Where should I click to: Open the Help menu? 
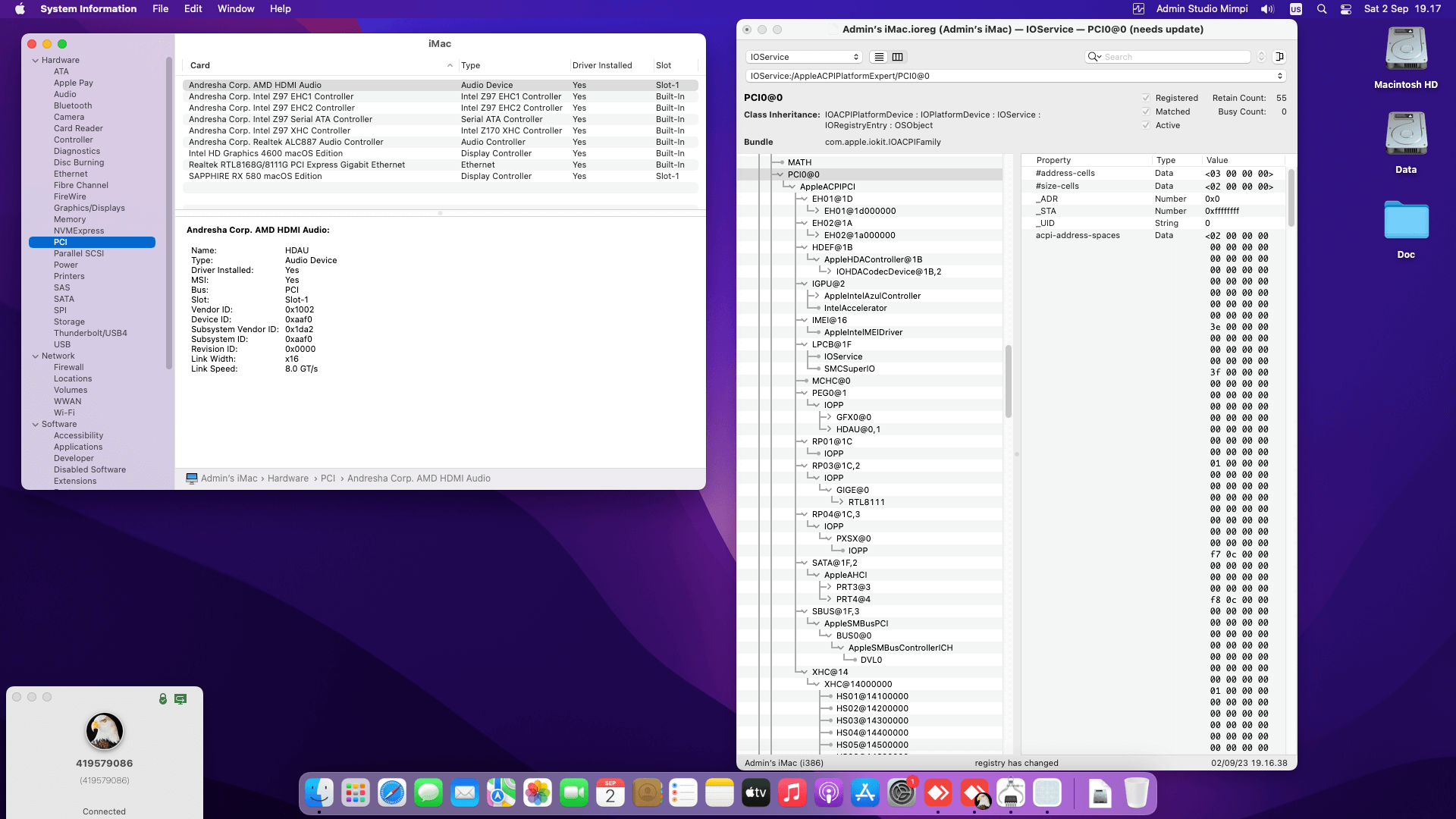pos(281,9)
